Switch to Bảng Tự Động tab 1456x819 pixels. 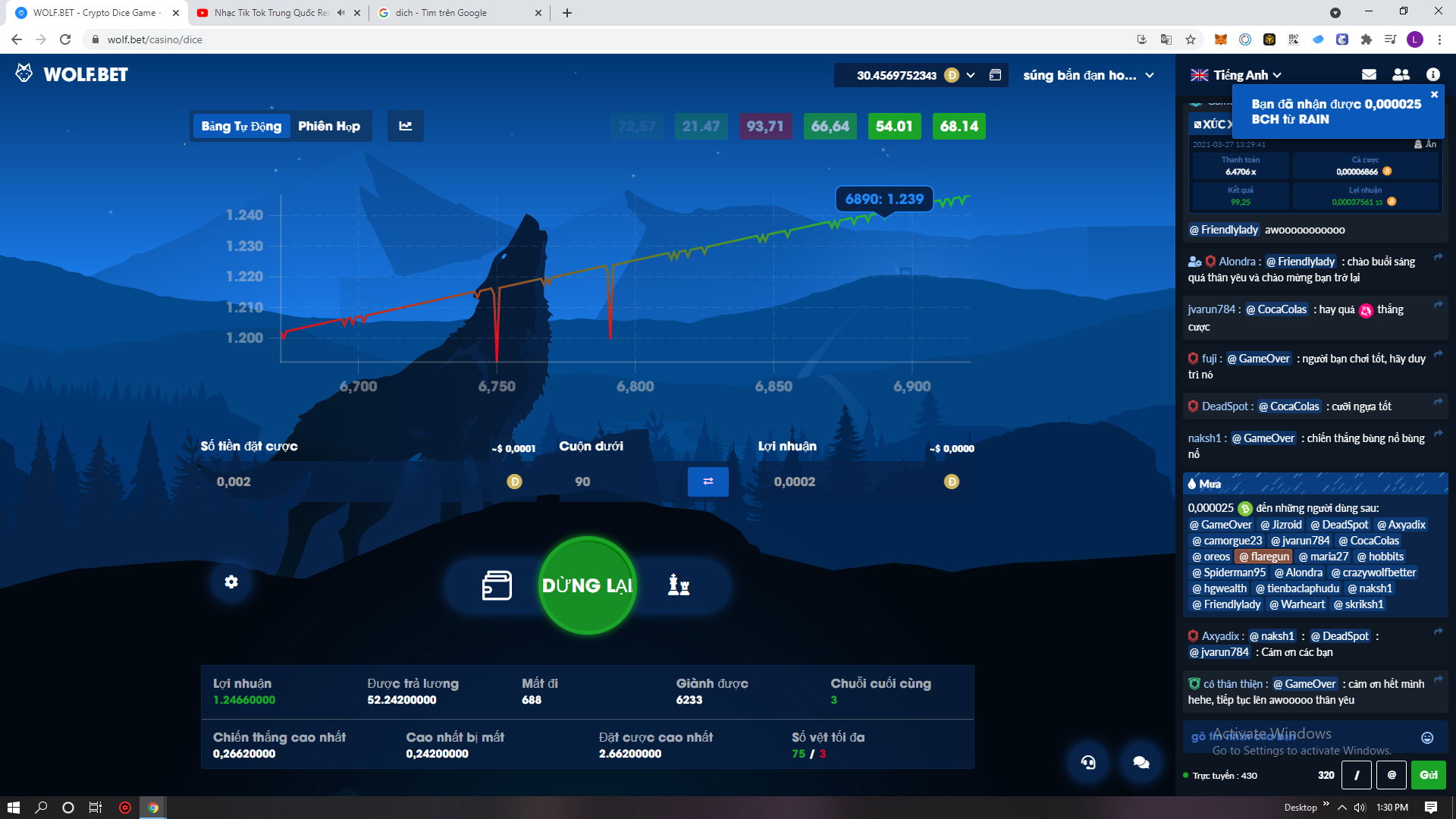pos(241,126)
